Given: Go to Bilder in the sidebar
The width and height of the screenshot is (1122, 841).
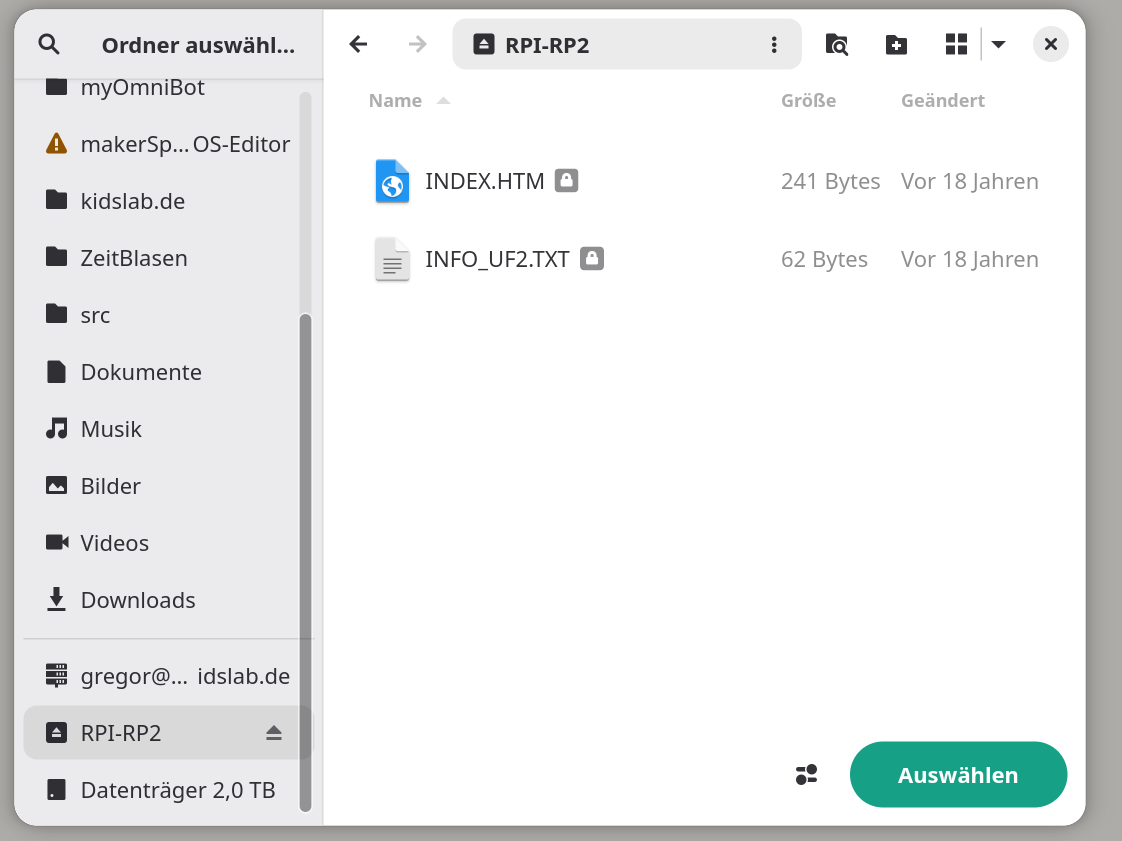Looking at the screenshot, I should [x=168, y=486].
